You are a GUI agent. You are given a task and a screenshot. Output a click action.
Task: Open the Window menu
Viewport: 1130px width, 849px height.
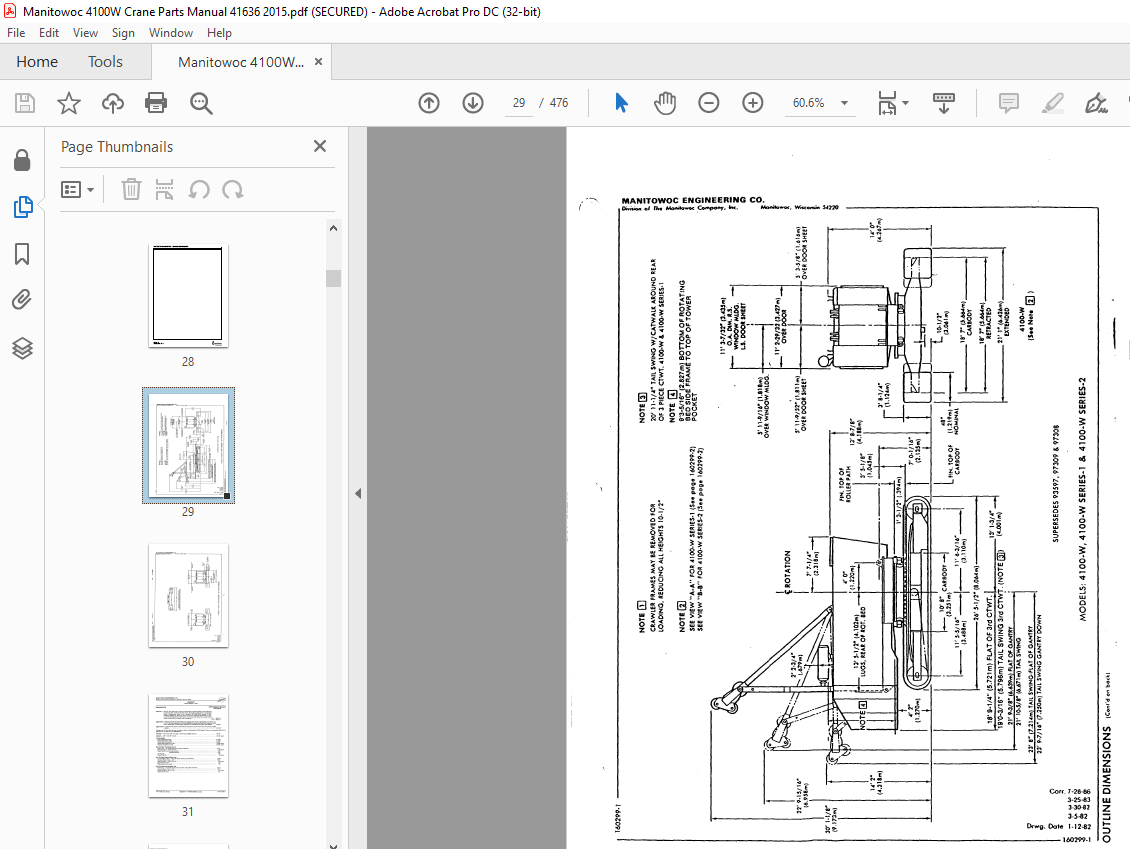click(171, 32)
